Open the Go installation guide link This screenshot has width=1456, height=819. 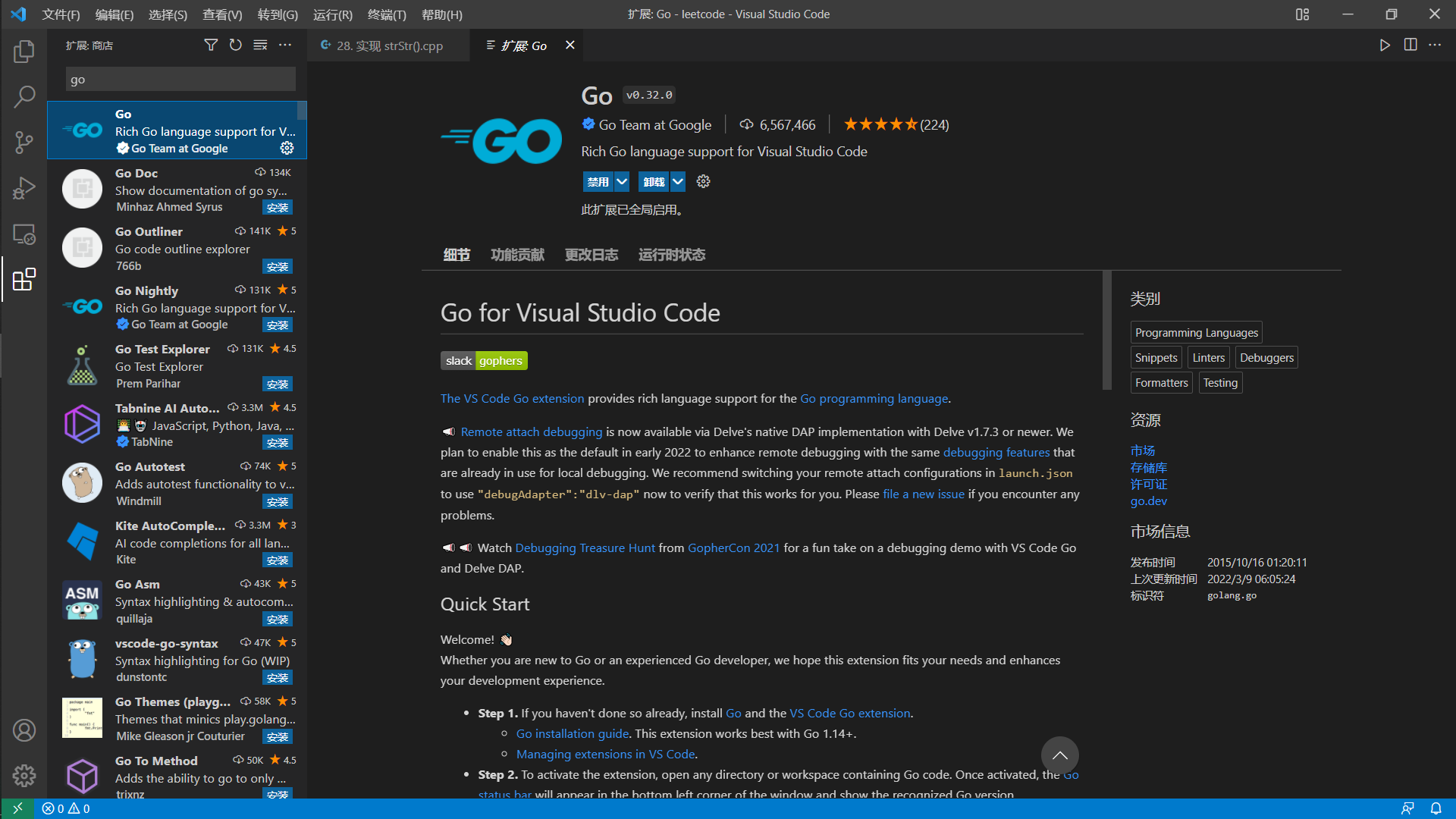pyautogui.click(x=573, y=734)
